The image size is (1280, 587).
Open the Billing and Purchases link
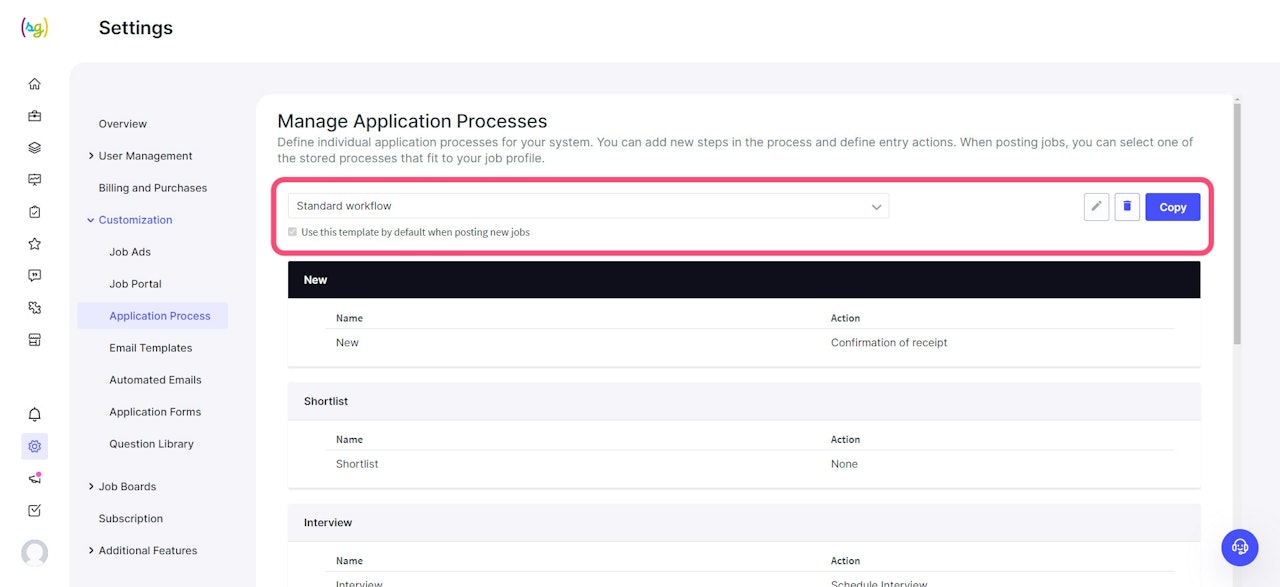tap(153, 188)
